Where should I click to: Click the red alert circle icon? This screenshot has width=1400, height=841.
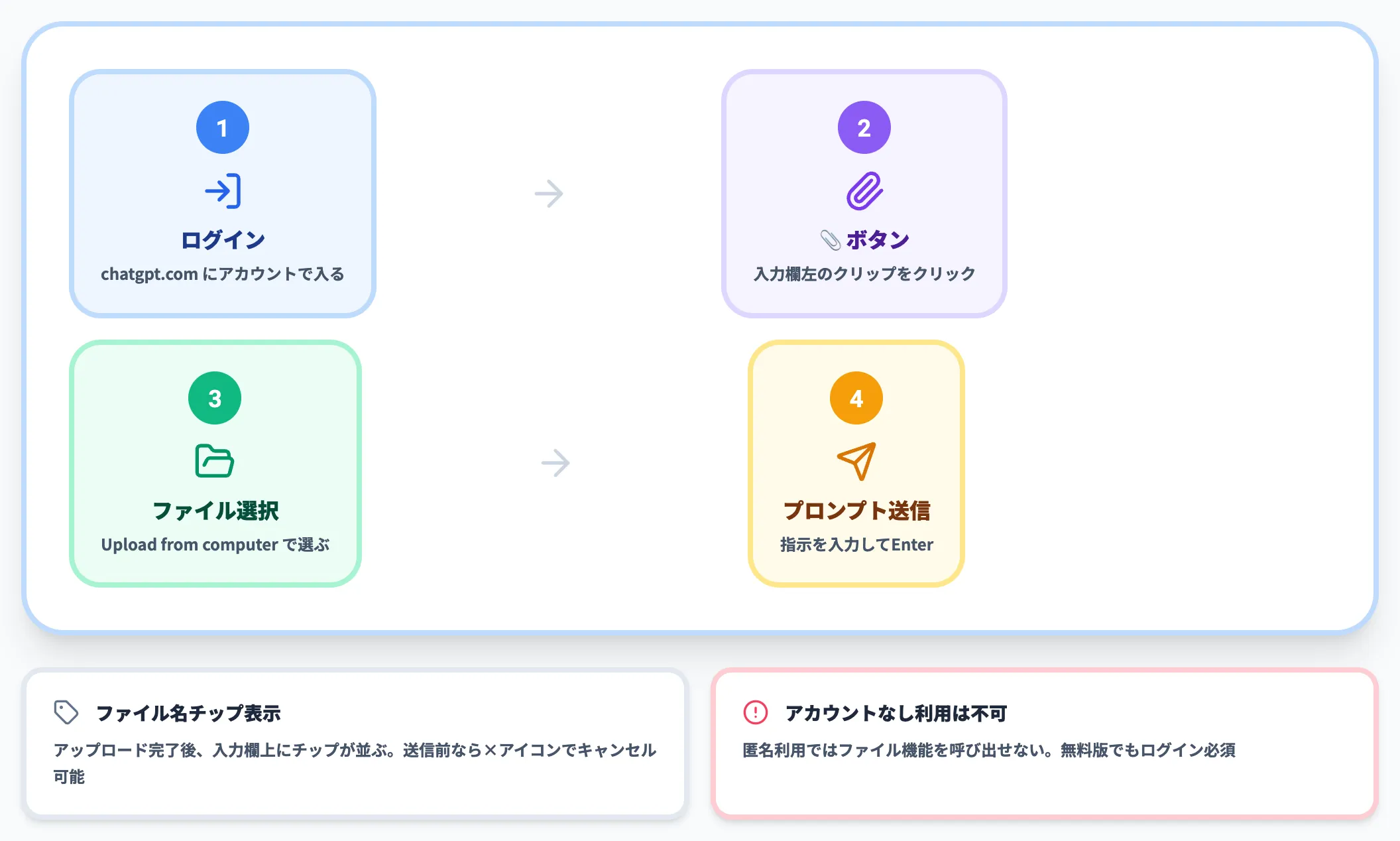pyautogui.click(x=756, y=712)
